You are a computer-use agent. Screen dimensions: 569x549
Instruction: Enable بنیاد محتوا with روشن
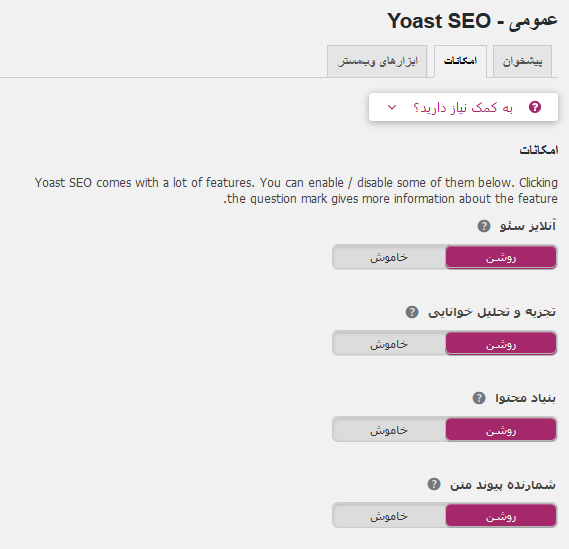[x=501, y=430]
